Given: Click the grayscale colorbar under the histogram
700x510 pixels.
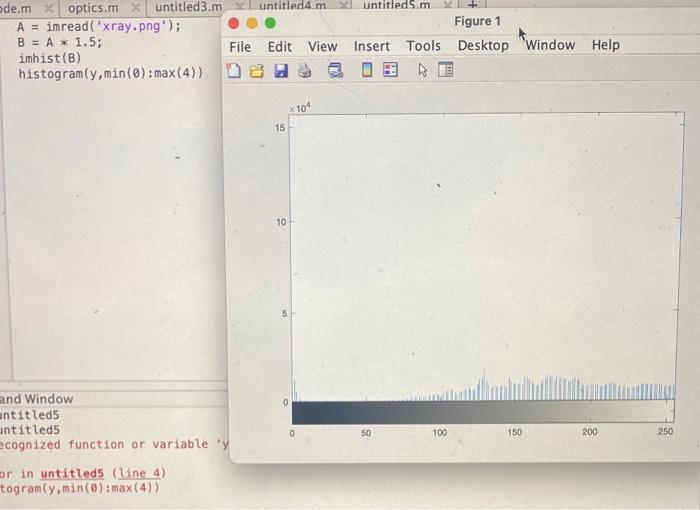Looking at the screenshot, I should (x=483, y=412).
